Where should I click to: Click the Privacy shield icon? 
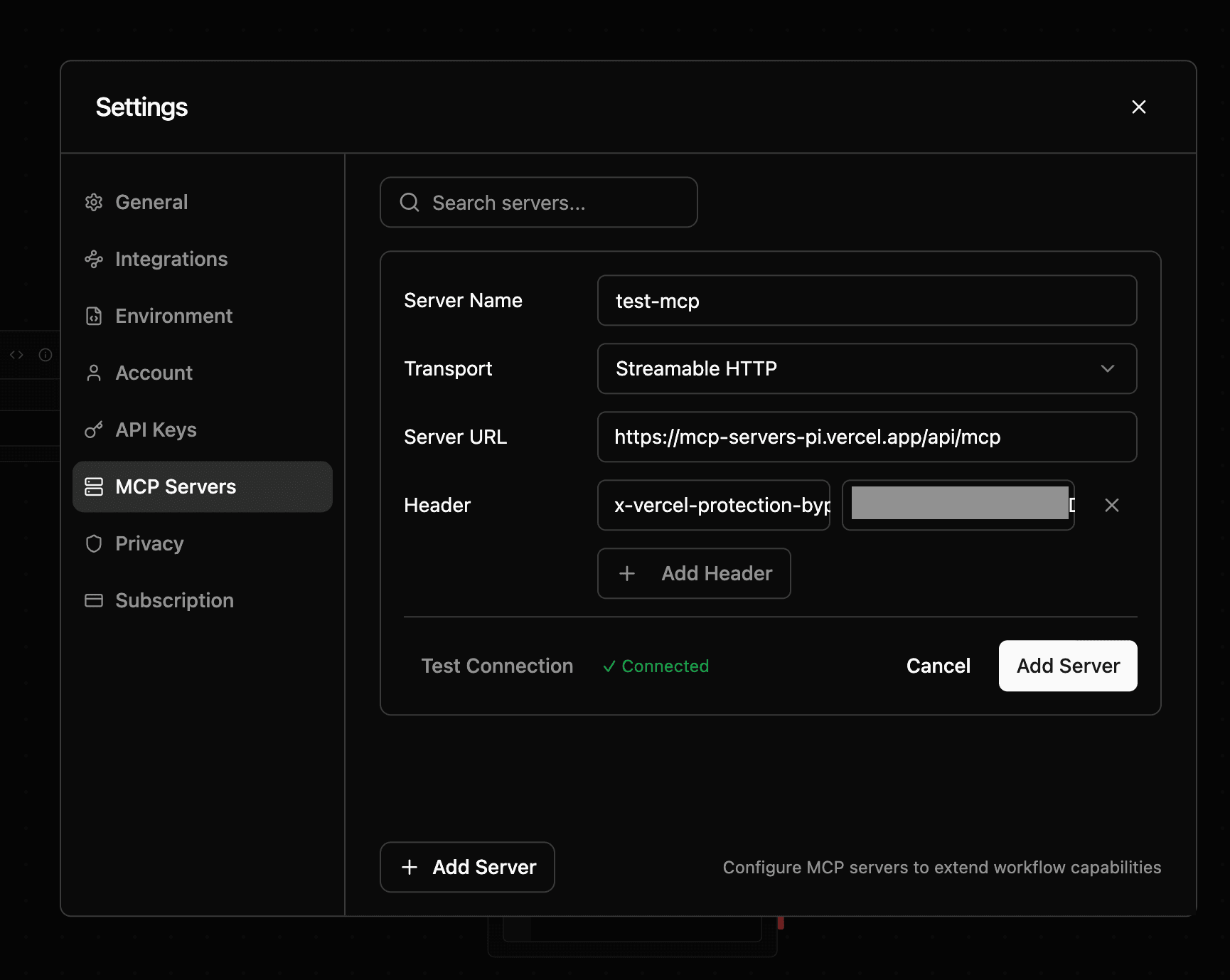point(94,543)
